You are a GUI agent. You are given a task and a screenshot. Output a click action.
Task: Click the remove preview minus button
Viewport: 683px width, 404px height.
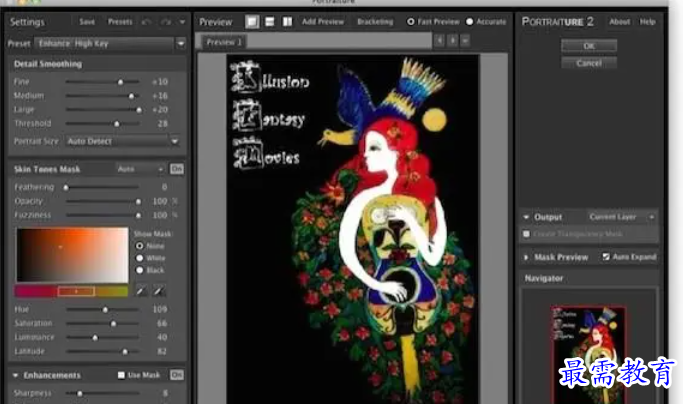click(465, 41)
